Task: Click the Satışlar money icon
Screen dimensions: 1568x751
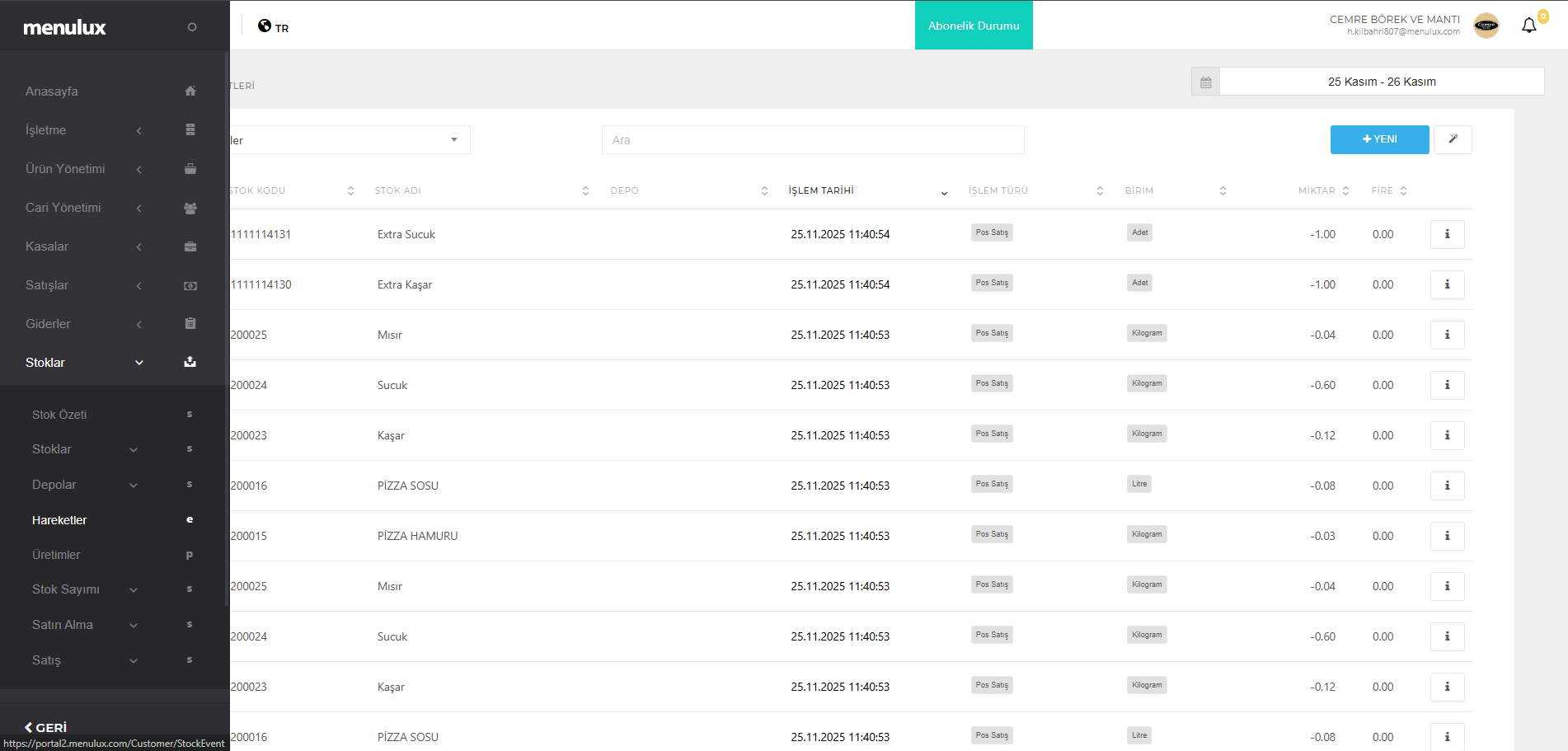Action: (190, 285)
